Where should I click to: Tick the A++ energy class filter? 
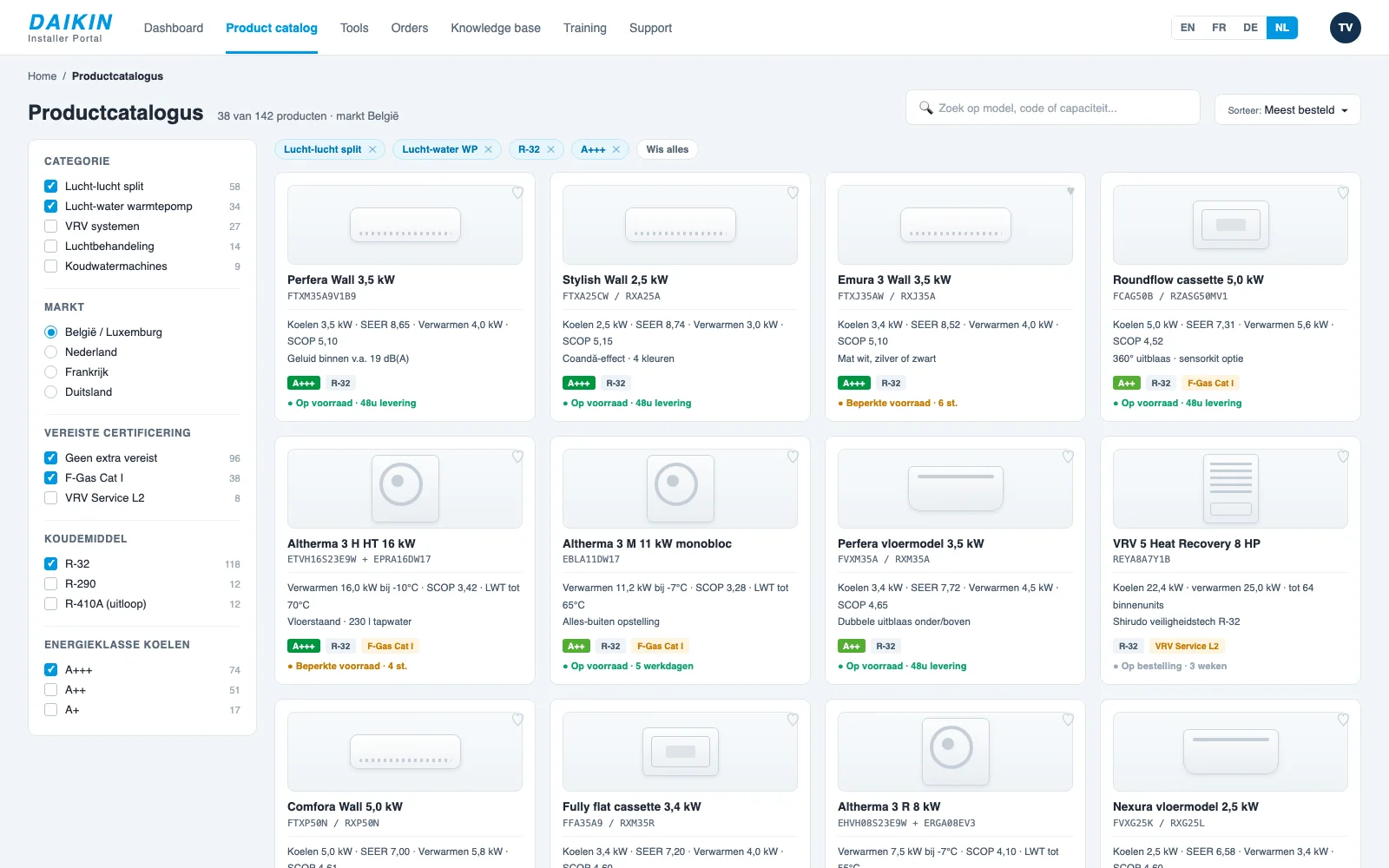50,689
